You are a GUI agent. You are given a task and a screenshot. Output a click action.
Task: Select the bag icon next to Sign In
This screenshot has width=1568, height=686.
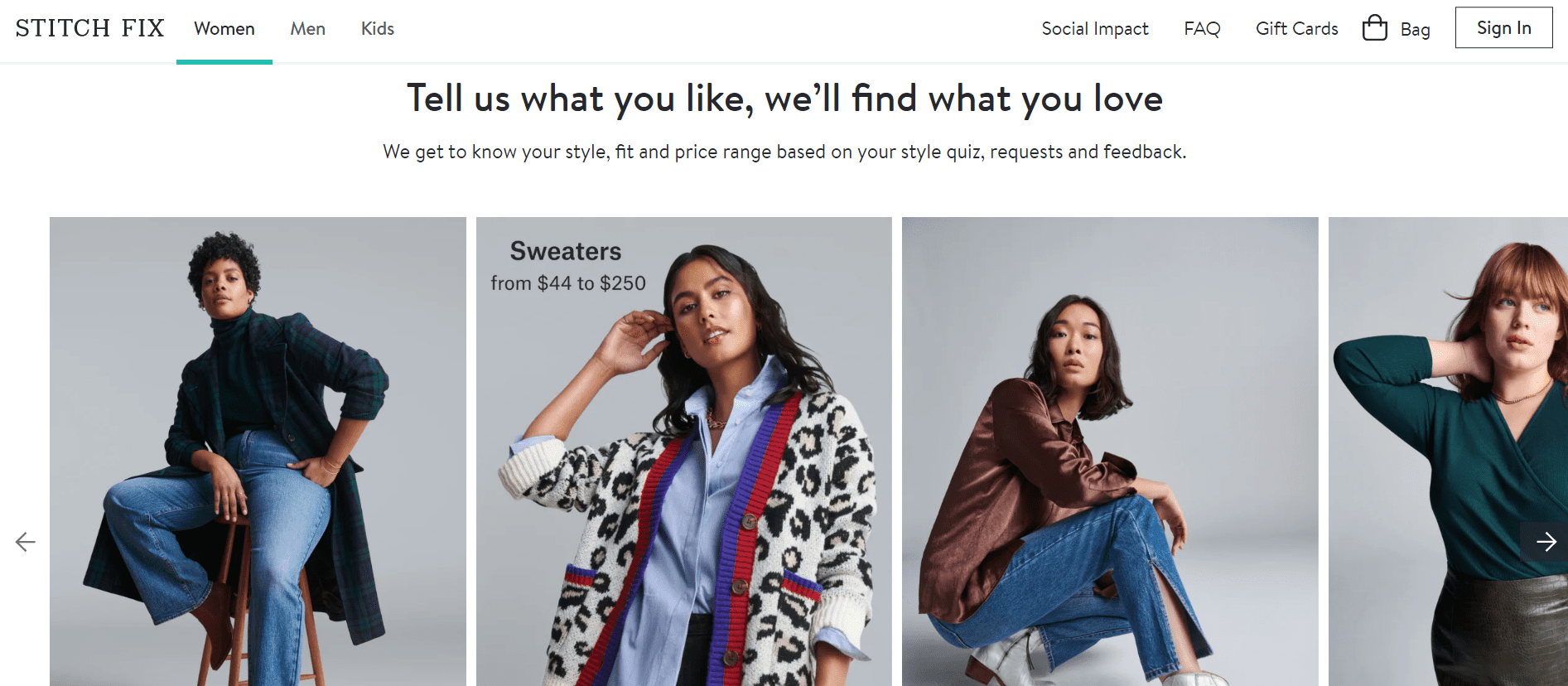[x=1374, y=27]
